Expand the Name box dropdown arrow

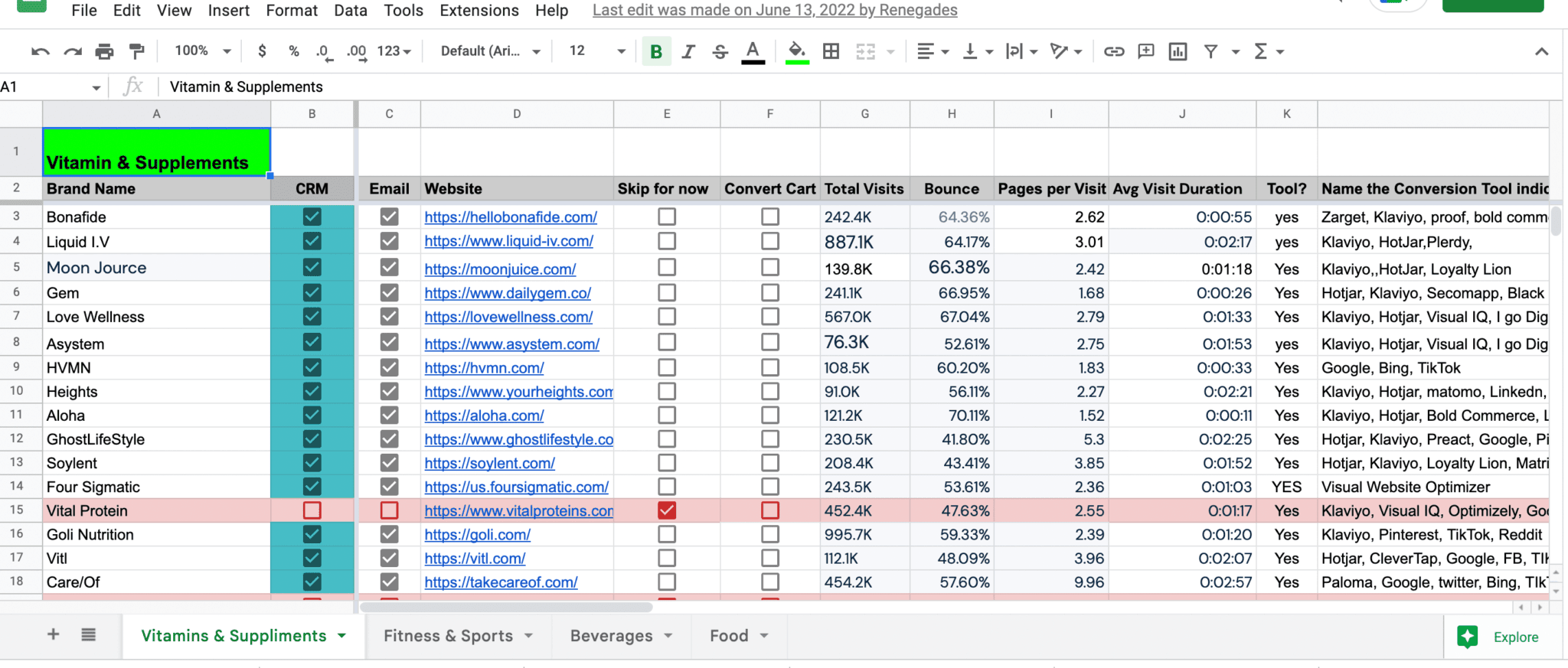(x=96, y=87)
